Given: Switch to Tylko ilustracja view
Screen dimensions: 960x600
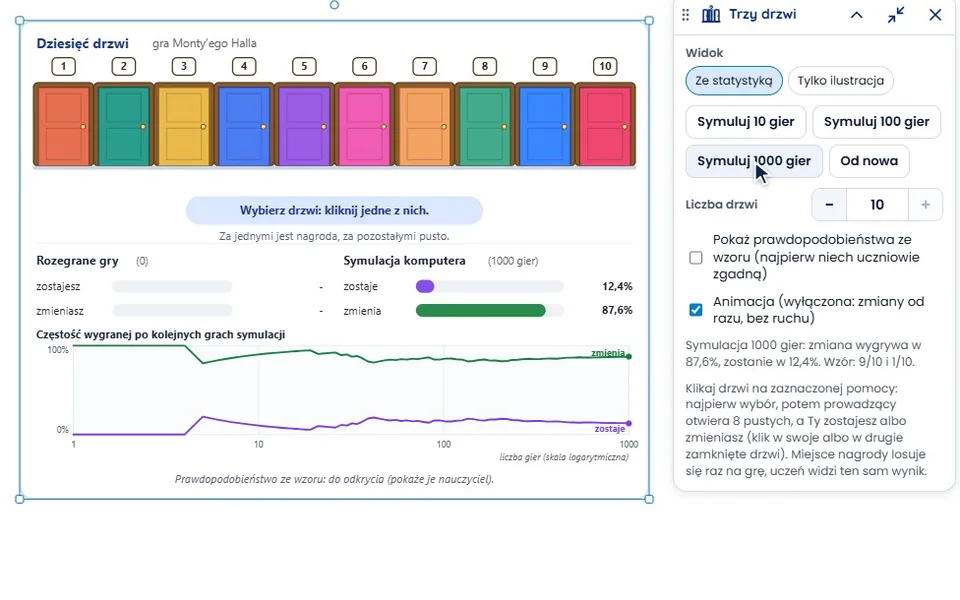Looking at the screenshot, I should (x=841, y=81).
